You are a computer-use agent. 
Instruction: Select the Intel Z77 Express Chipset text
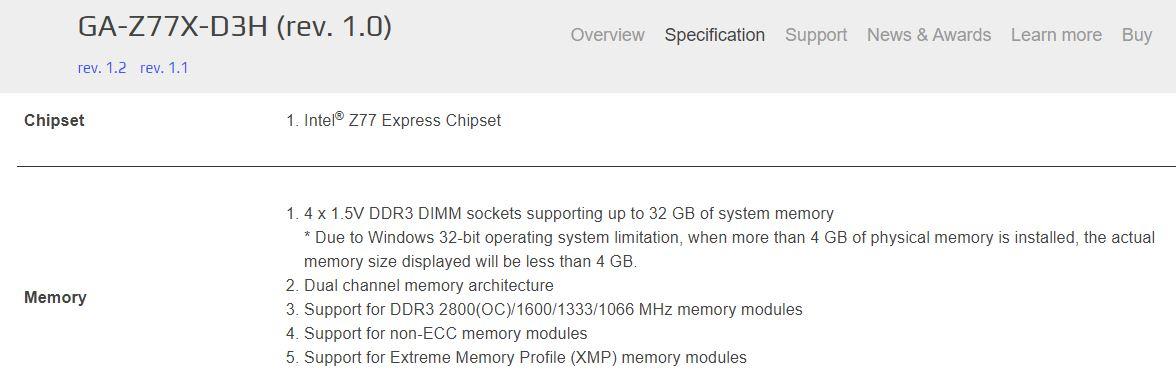pyautogui.click(x=402, y=120)
